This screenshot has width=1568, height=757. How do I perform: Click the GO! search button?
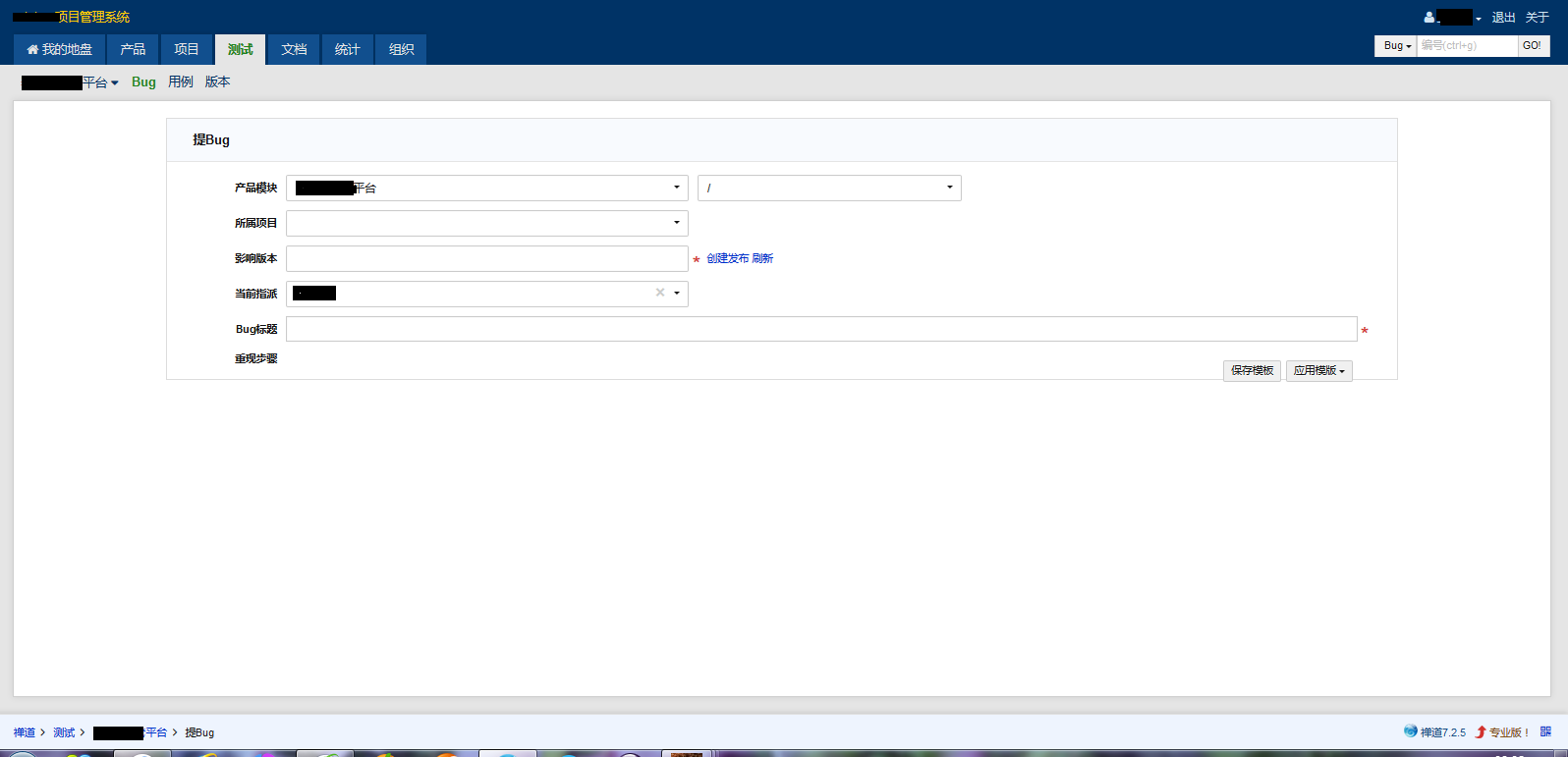coord(1533,46)
